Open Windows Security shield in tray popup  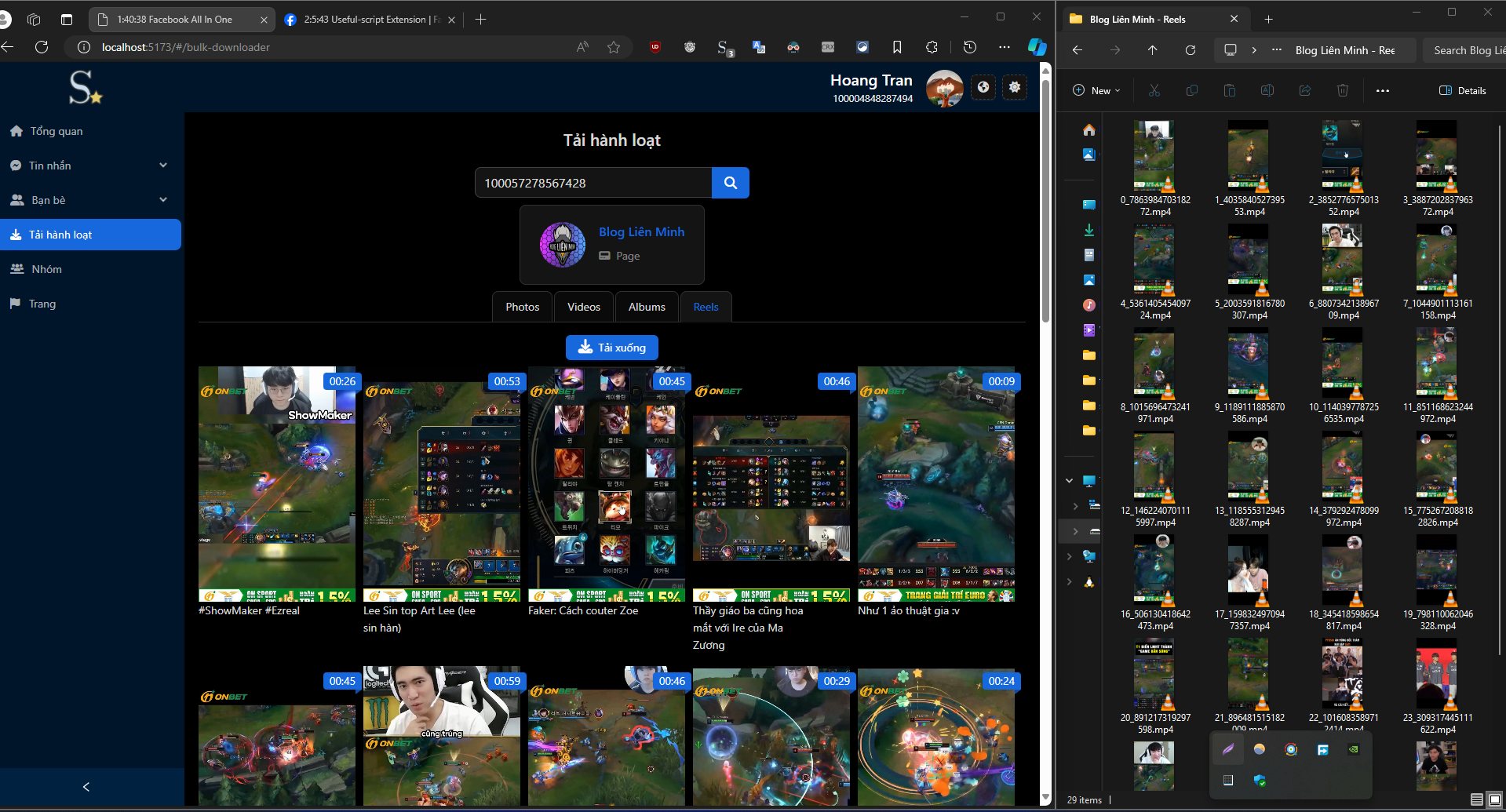coord(1260,780)
